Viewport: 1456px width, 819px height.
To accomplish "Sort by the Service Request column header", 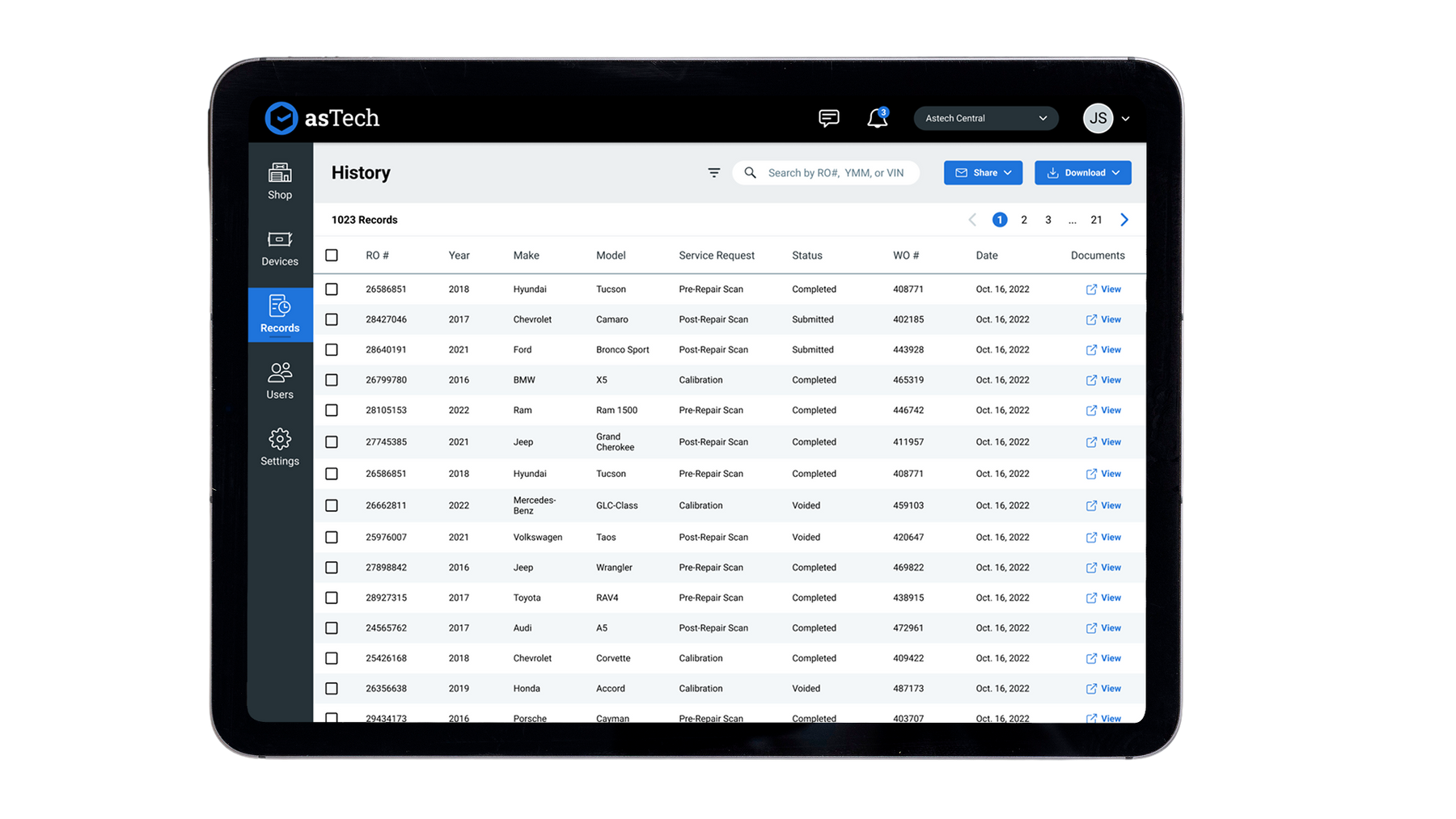I will (x=717, y=255).
